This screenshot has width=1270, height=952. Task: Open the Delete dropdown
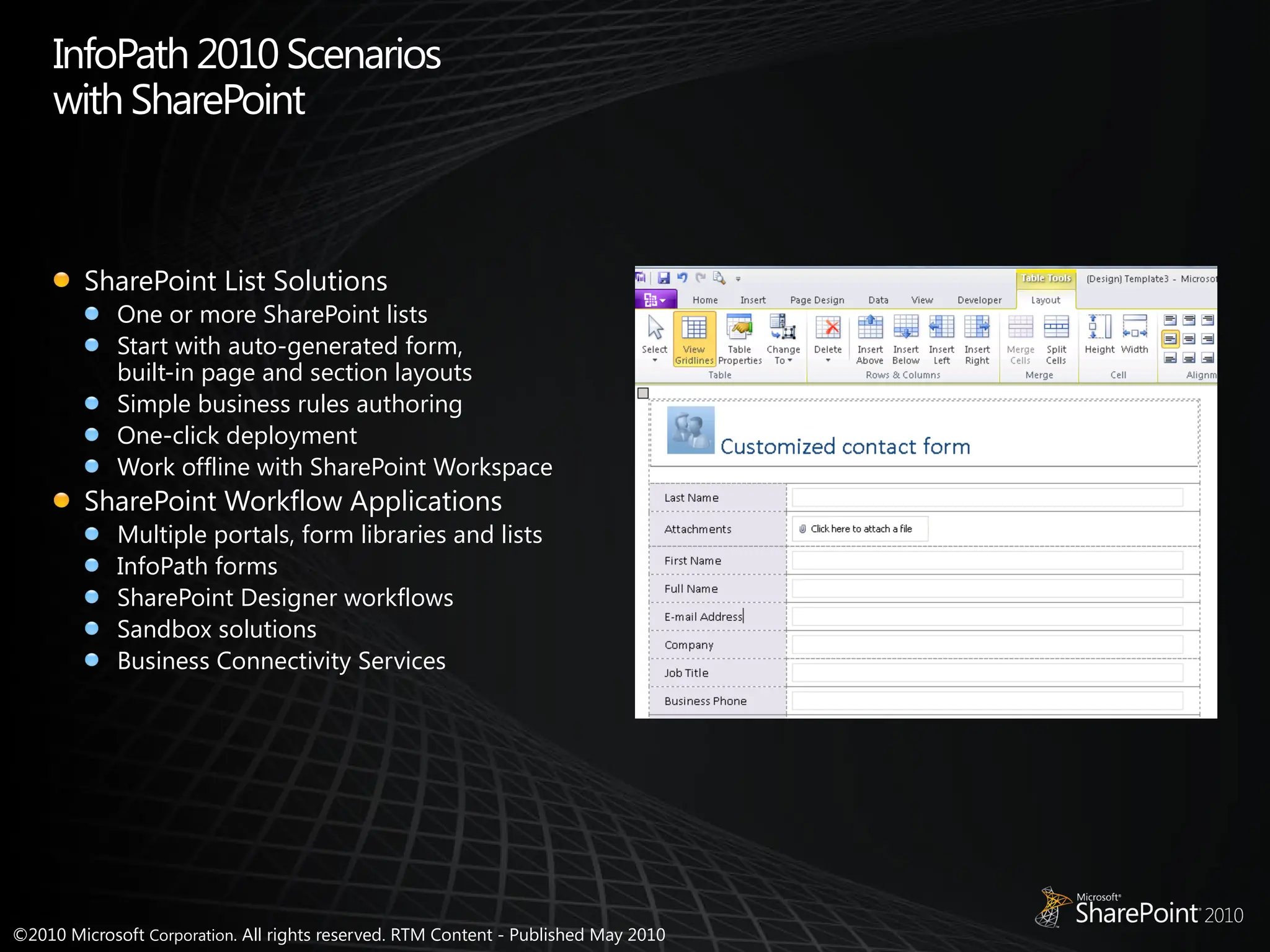(827, 338)
